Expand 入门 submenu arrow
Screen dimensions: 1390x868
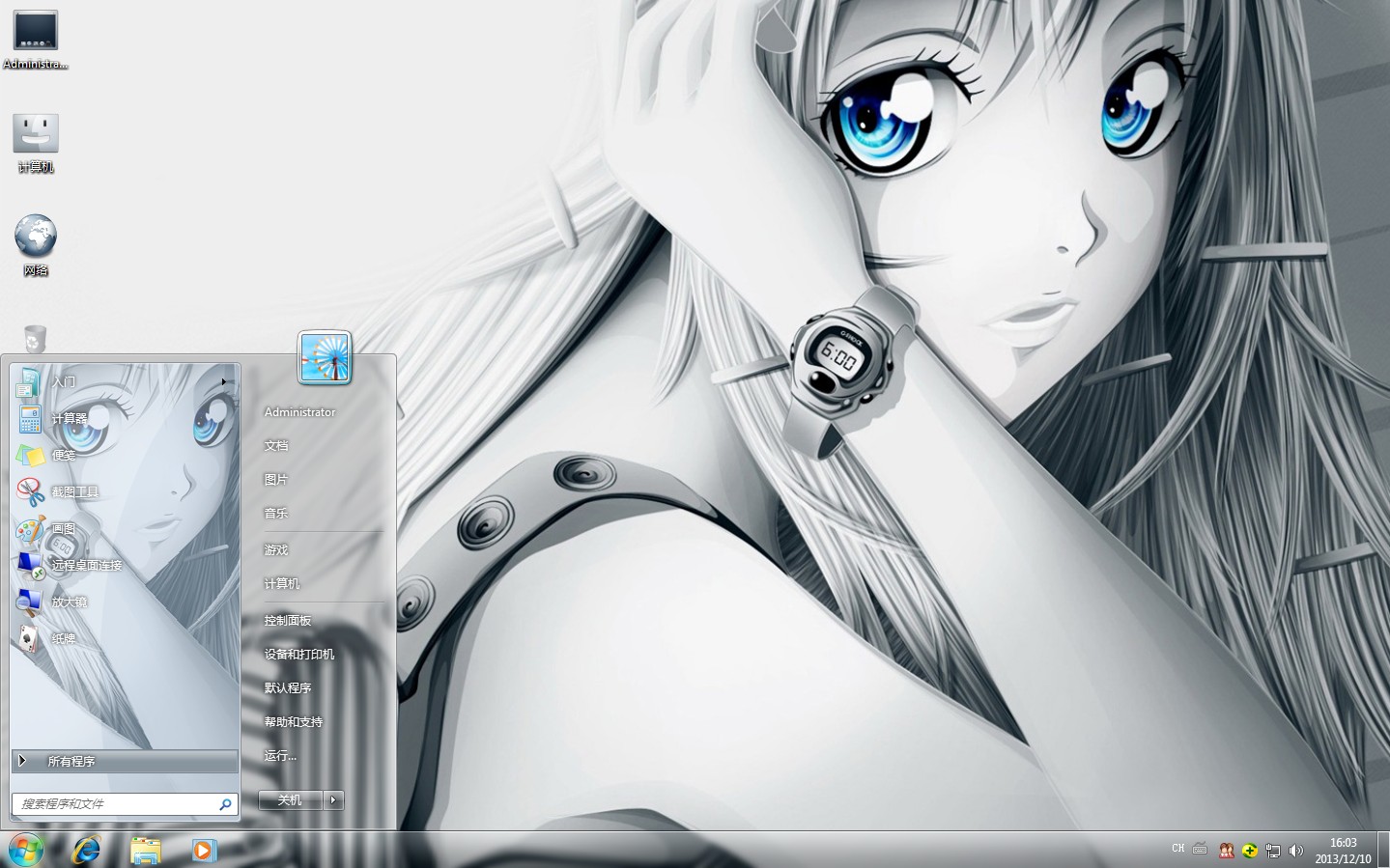tap(224, 382)
